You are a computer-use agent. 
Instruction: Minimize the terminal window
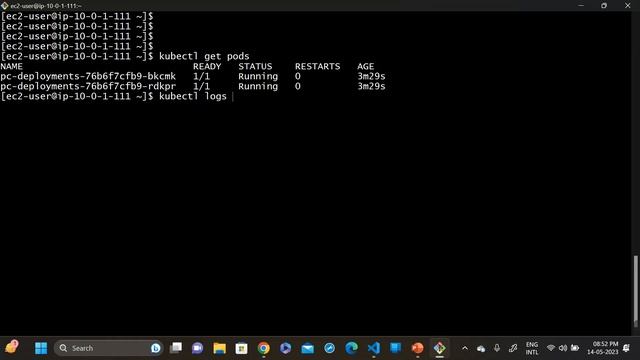581,6
